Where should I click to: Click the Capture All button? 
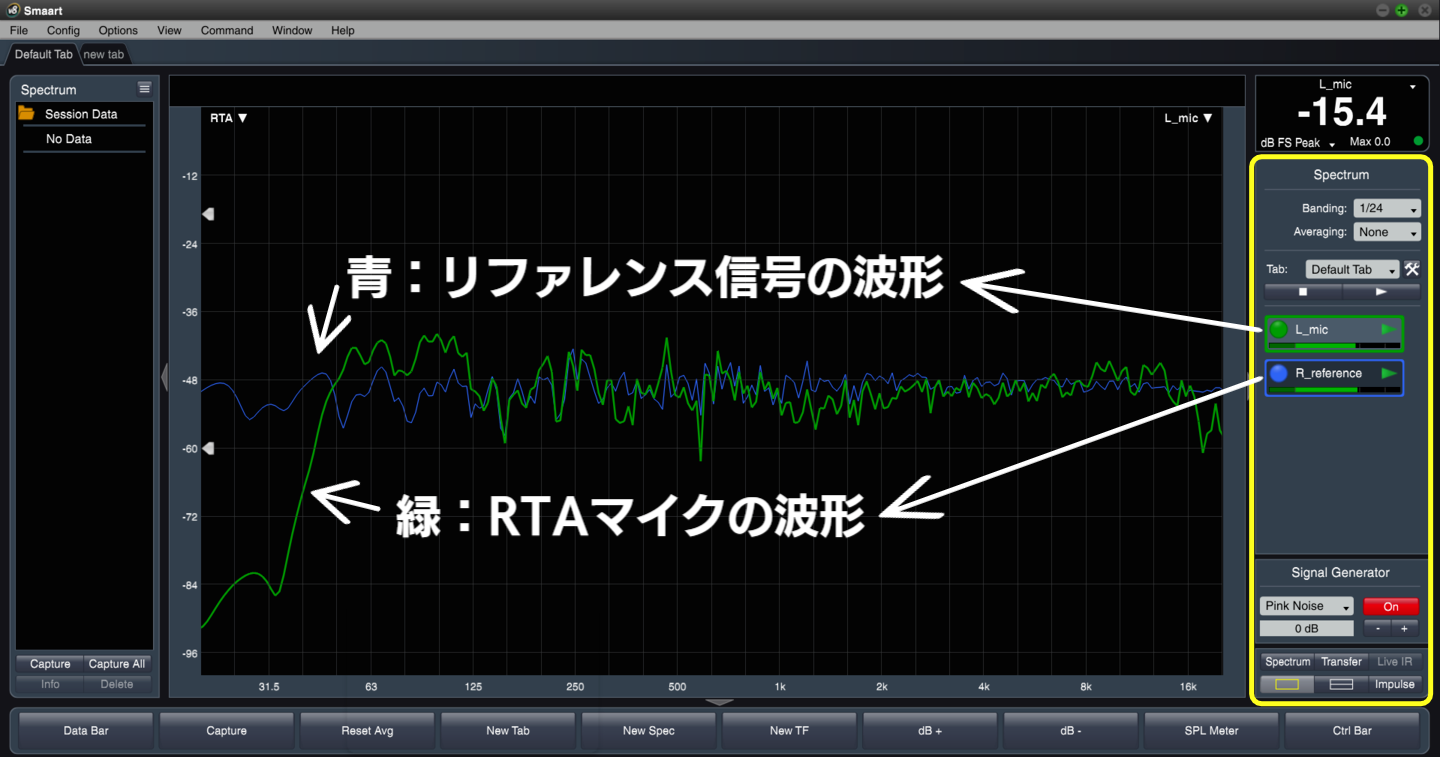point(117,664)
